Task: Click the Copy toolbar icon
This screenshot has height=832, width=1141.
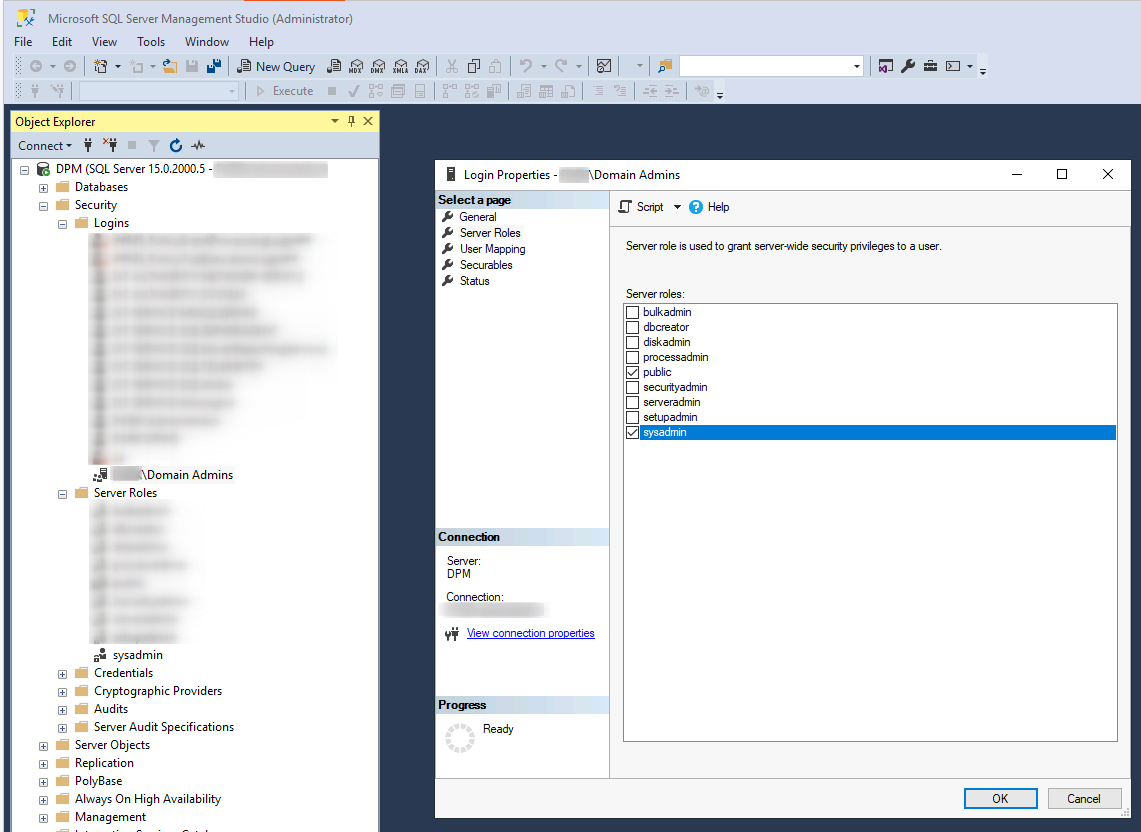Action: pos(474,66)
